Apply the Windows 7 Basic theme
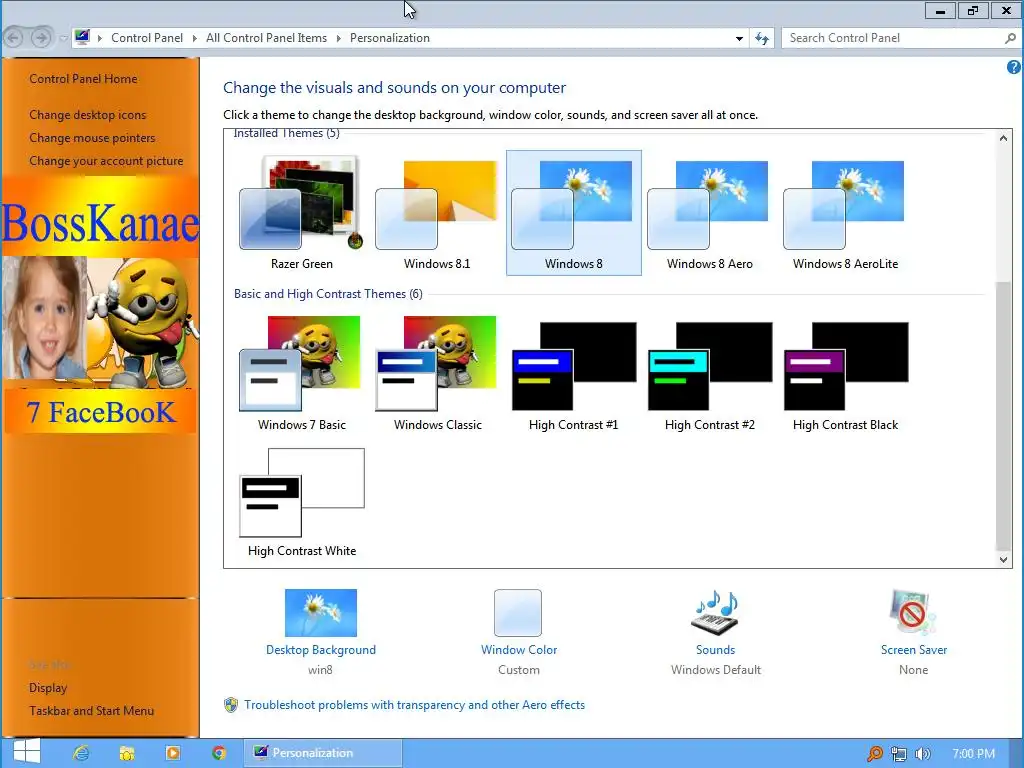 pyautogui.click(x=302, y=374)
